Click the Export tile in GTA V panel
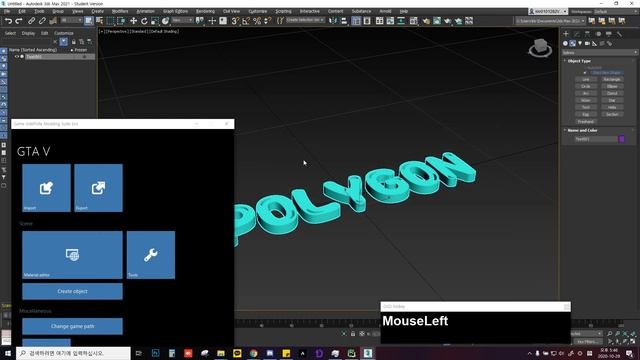Image resolution: width=640 pixels, height=360 pixels. (x=98, y=188)
